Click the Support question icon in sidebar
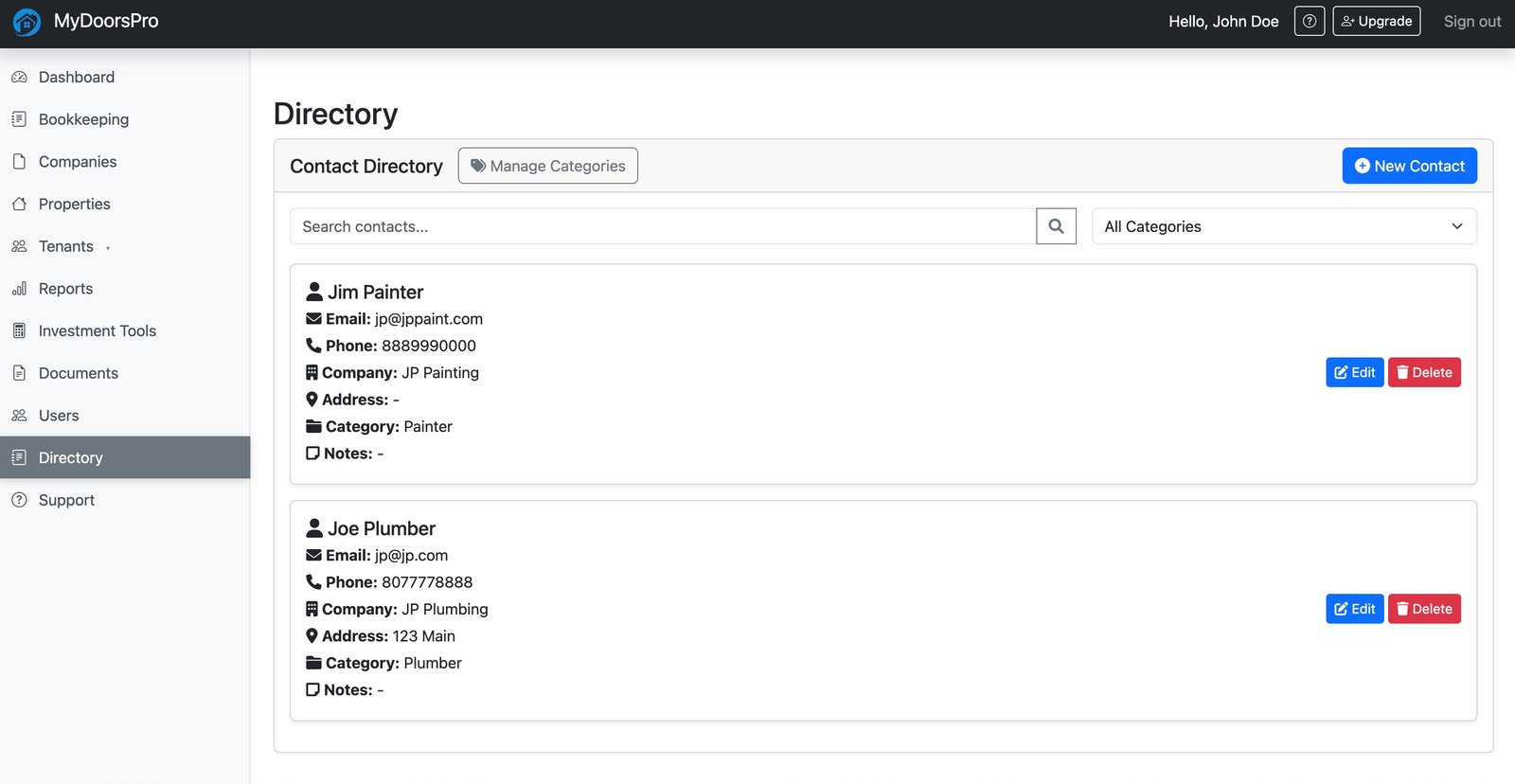Screen dimensions: 1515x784 point(19,500)
